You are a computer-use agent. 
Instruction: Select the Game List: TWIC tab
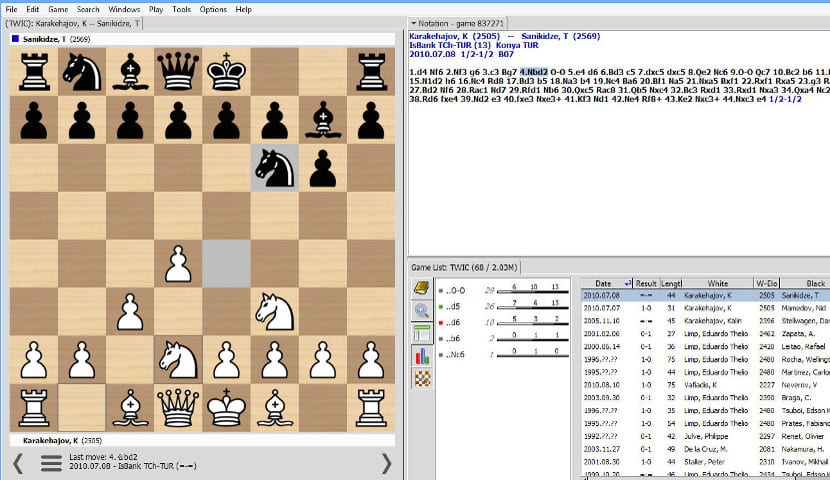[464, 267]
